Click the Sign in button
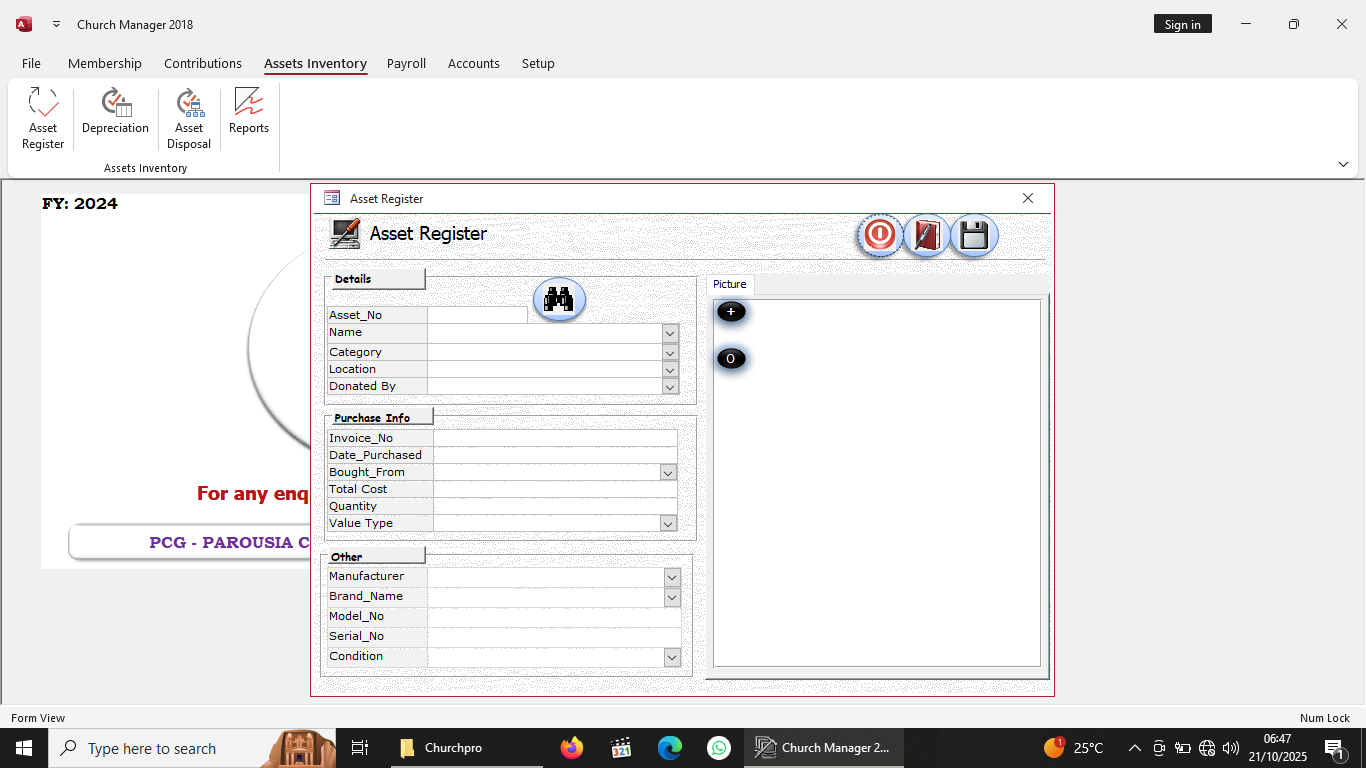Viewport: 1366px width, 768px height. pyautogui.click(x=1182, y=25)
